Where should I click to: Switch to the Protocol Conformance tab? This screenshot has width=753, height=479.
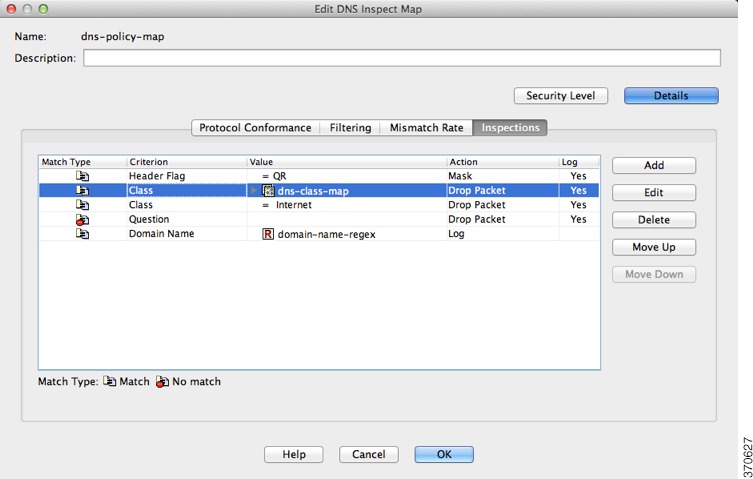tap(255, 128)
